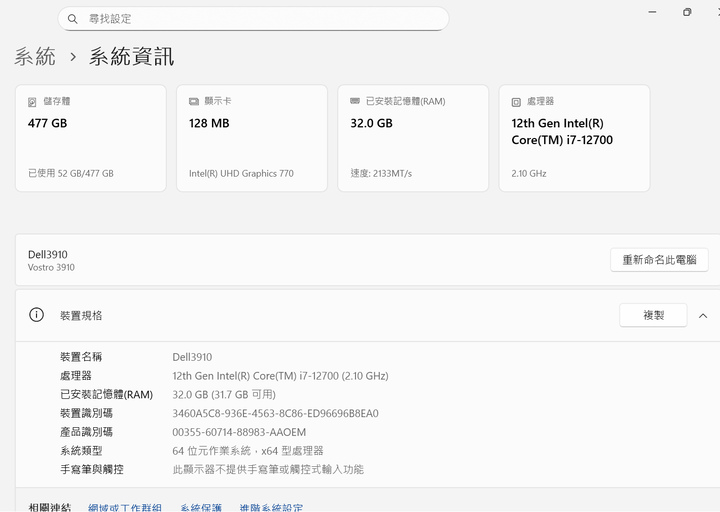720x512 pixels.
Task: Click the installed RAM memory icon
Action: point(355,101)
